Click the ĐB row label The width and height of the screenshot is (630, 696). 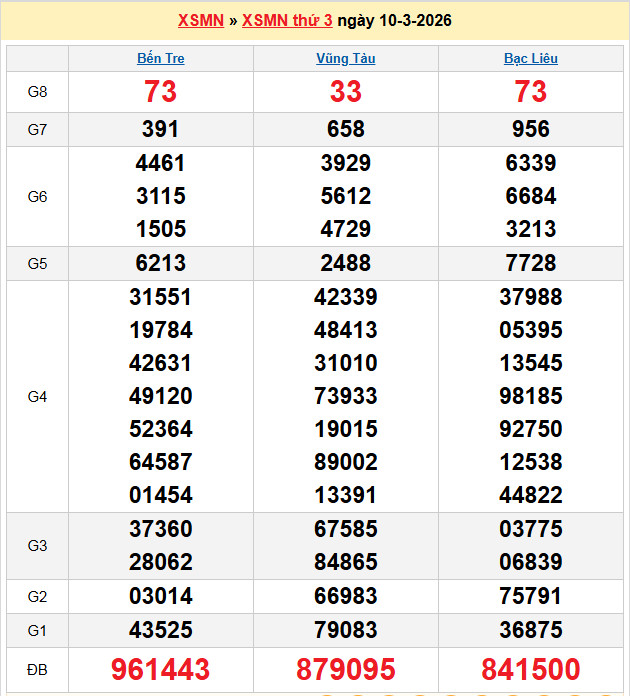tap(37, 669)
